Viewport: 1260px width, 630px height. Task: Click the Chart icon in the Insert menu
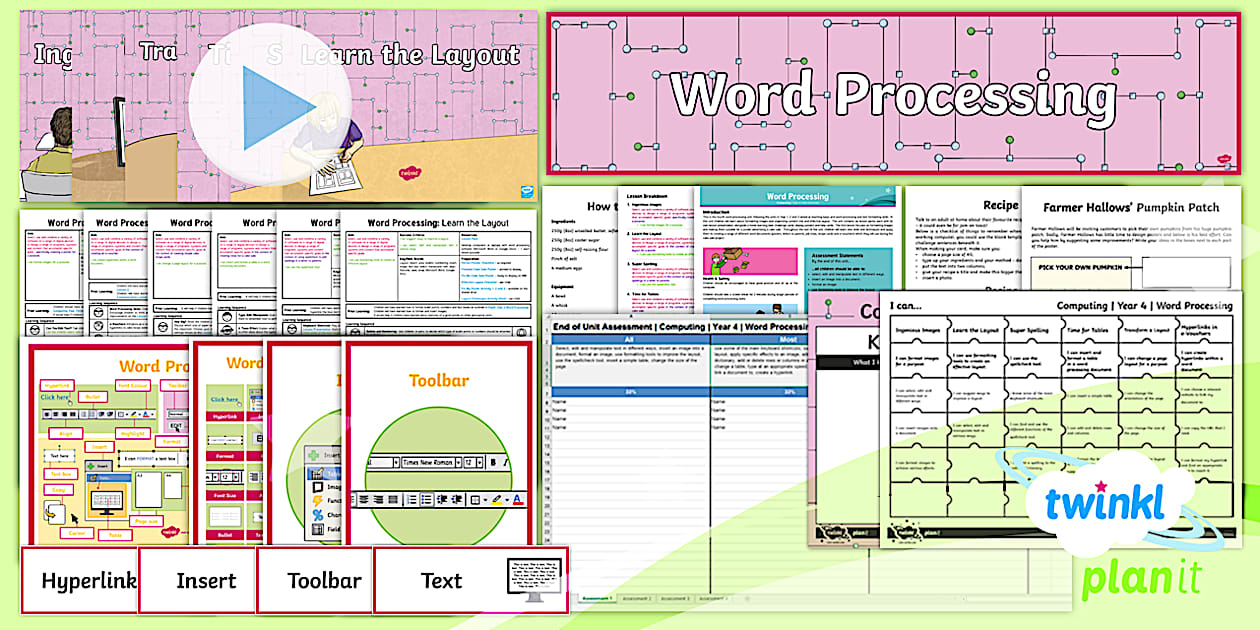tap(318, 513)
